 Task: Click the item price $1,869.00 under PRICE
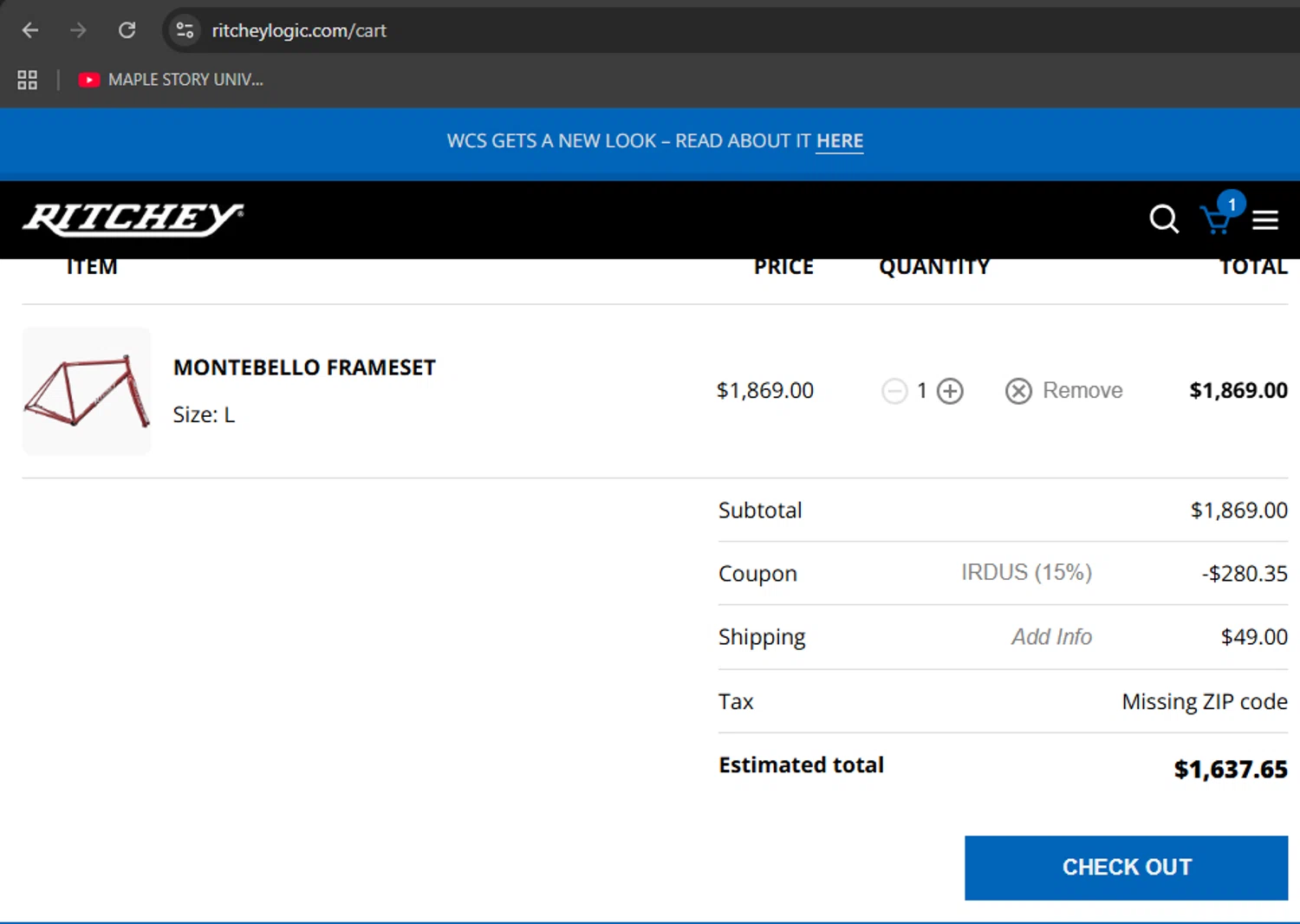pyautogui.click(x=765, y=391)
